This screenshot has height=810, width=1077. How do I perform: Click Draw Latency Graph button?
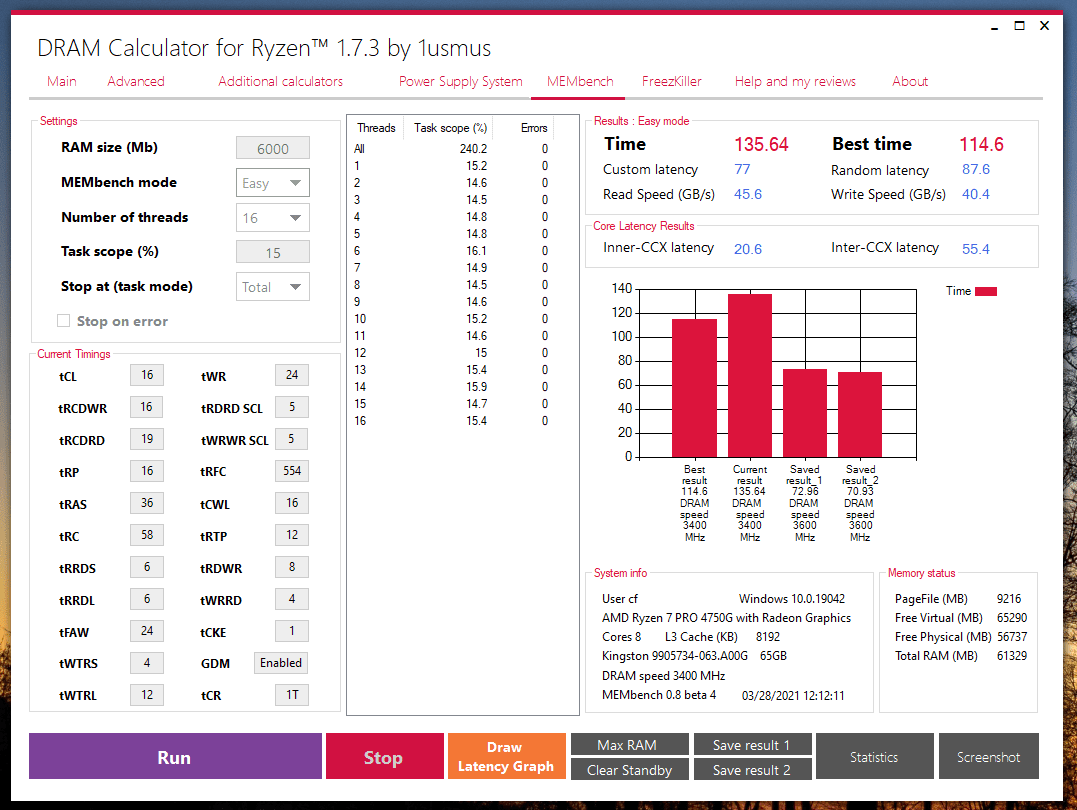tap(507, 756)
